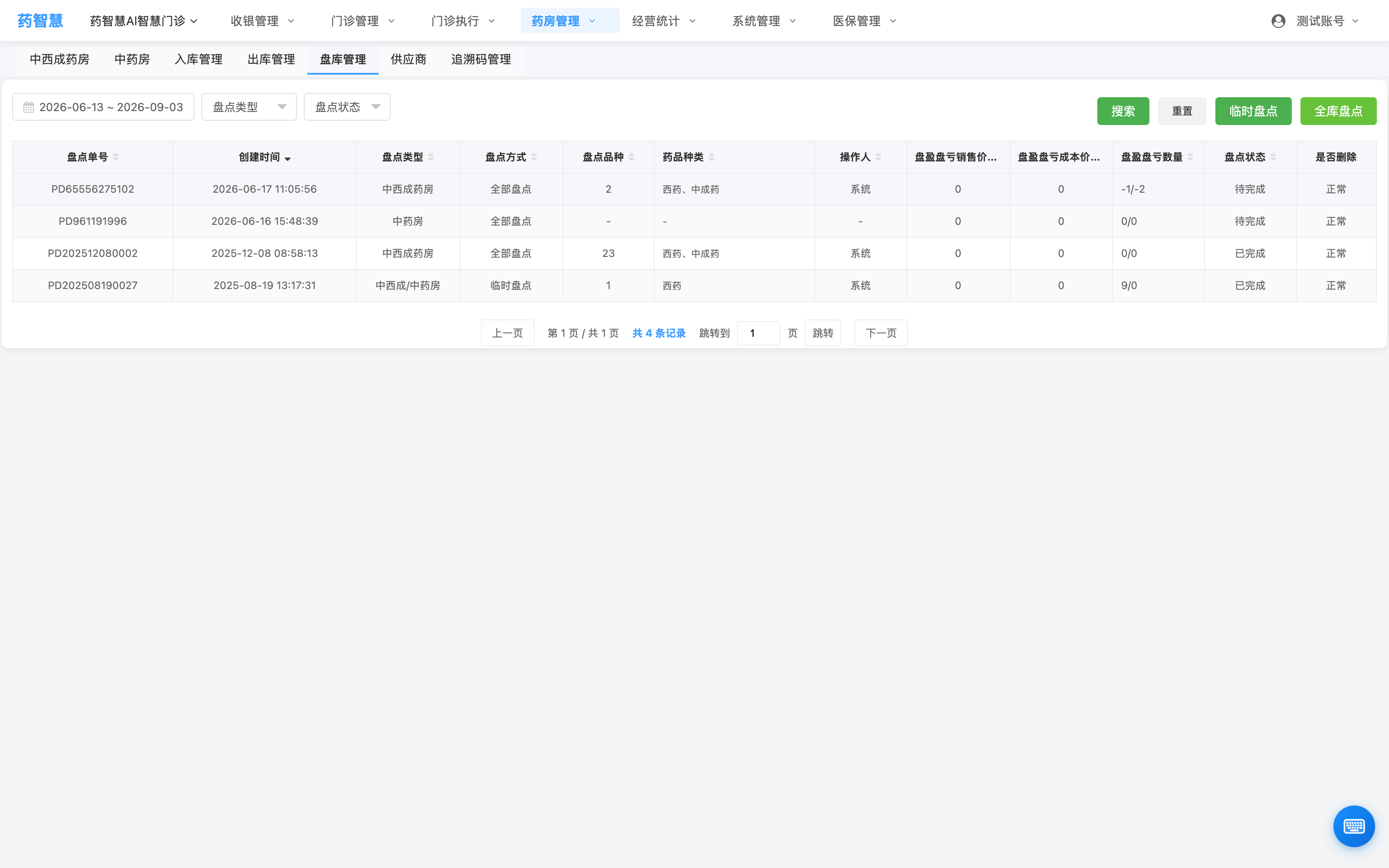Open the 经营统计 menu
The width and height of the screenshot is (1389, 868).
(664, 21)
